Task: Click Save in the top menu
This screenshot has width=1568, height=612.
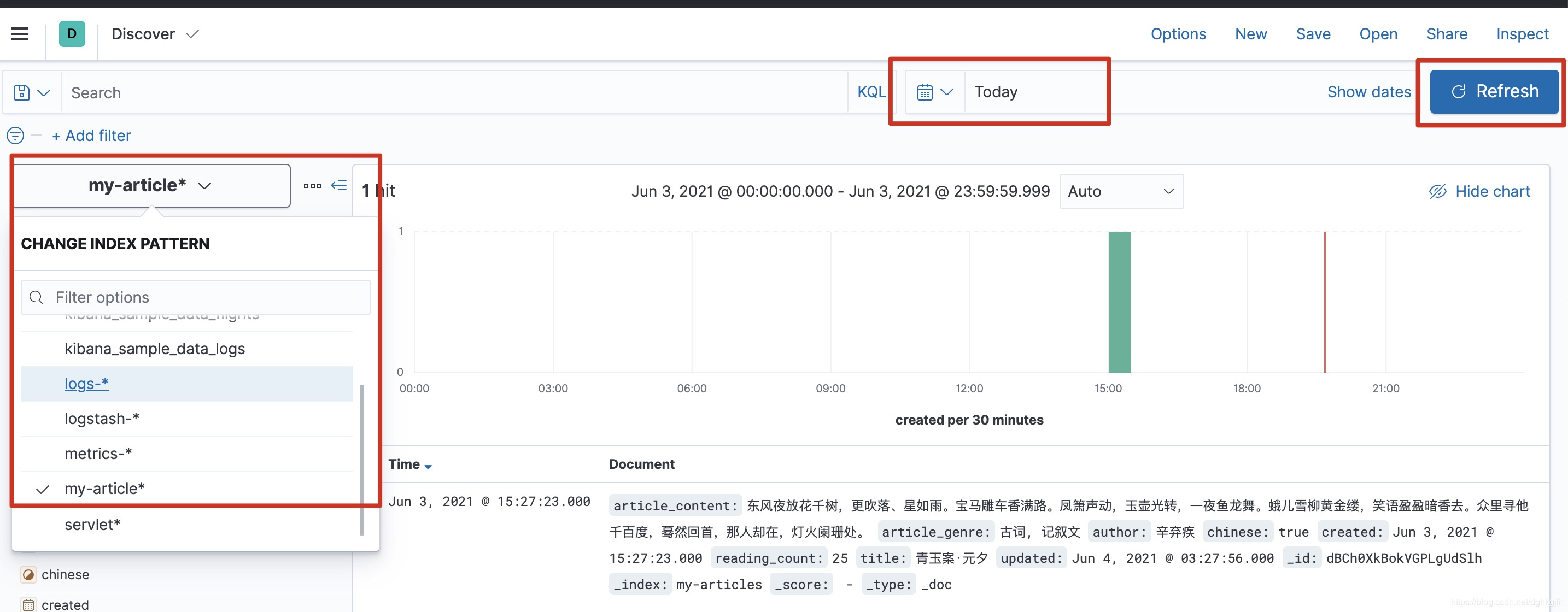Action: 1313,34
